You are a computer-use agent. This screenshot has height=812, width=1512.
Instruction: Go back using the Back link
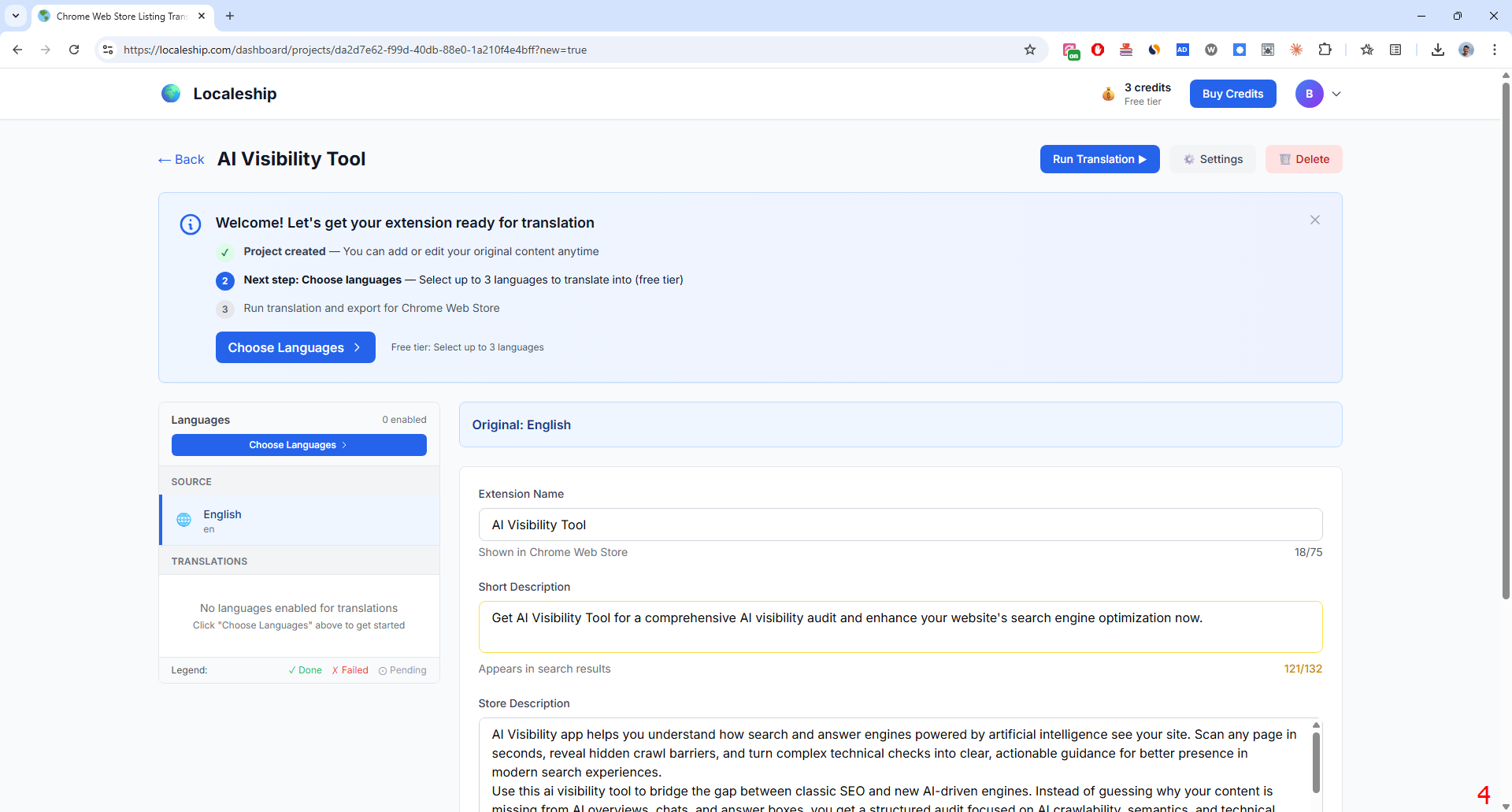(x=181, y=159)
